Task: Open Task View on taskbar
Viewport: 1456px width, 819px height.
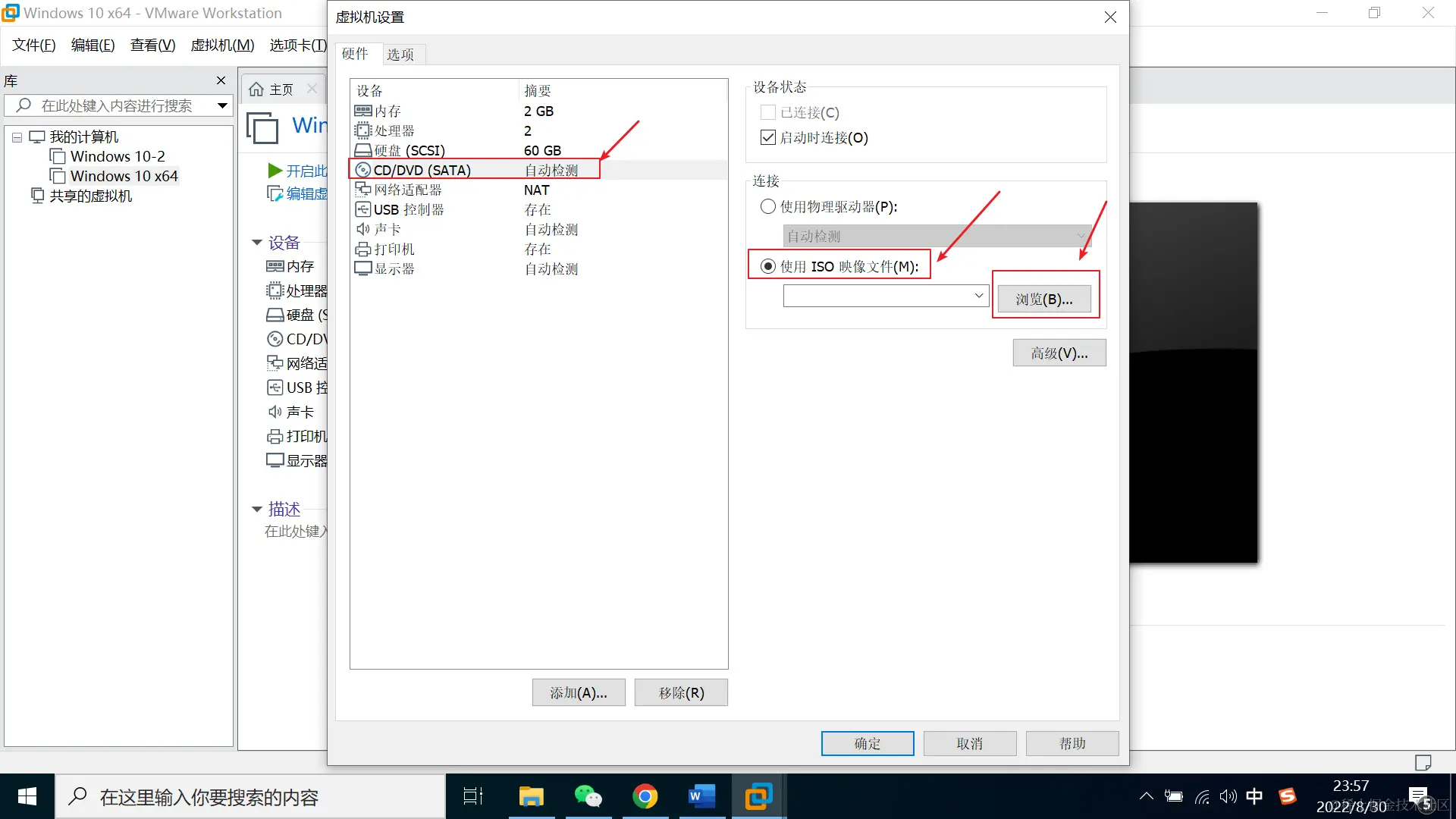Action: [473, 796]
